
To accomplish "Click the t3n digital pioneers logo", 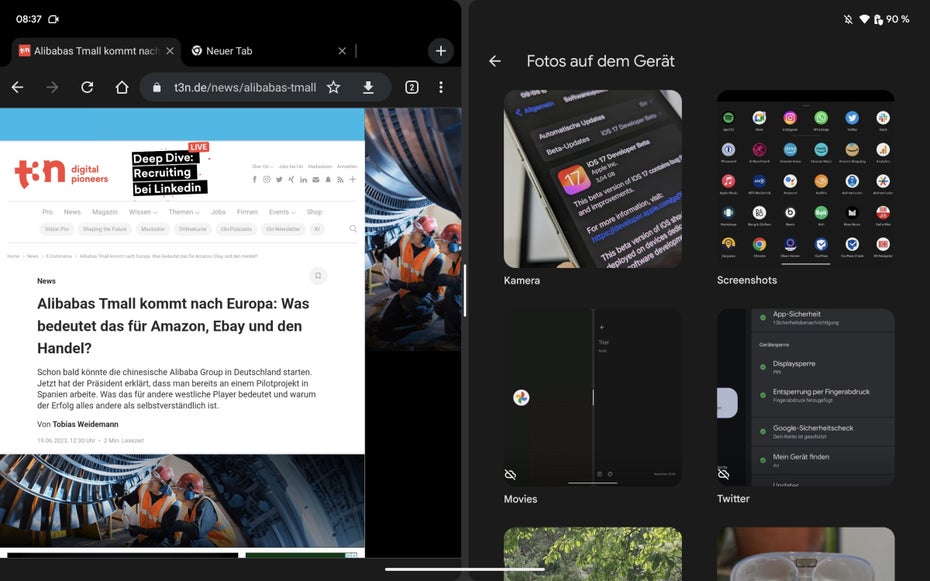I will 61,174.
